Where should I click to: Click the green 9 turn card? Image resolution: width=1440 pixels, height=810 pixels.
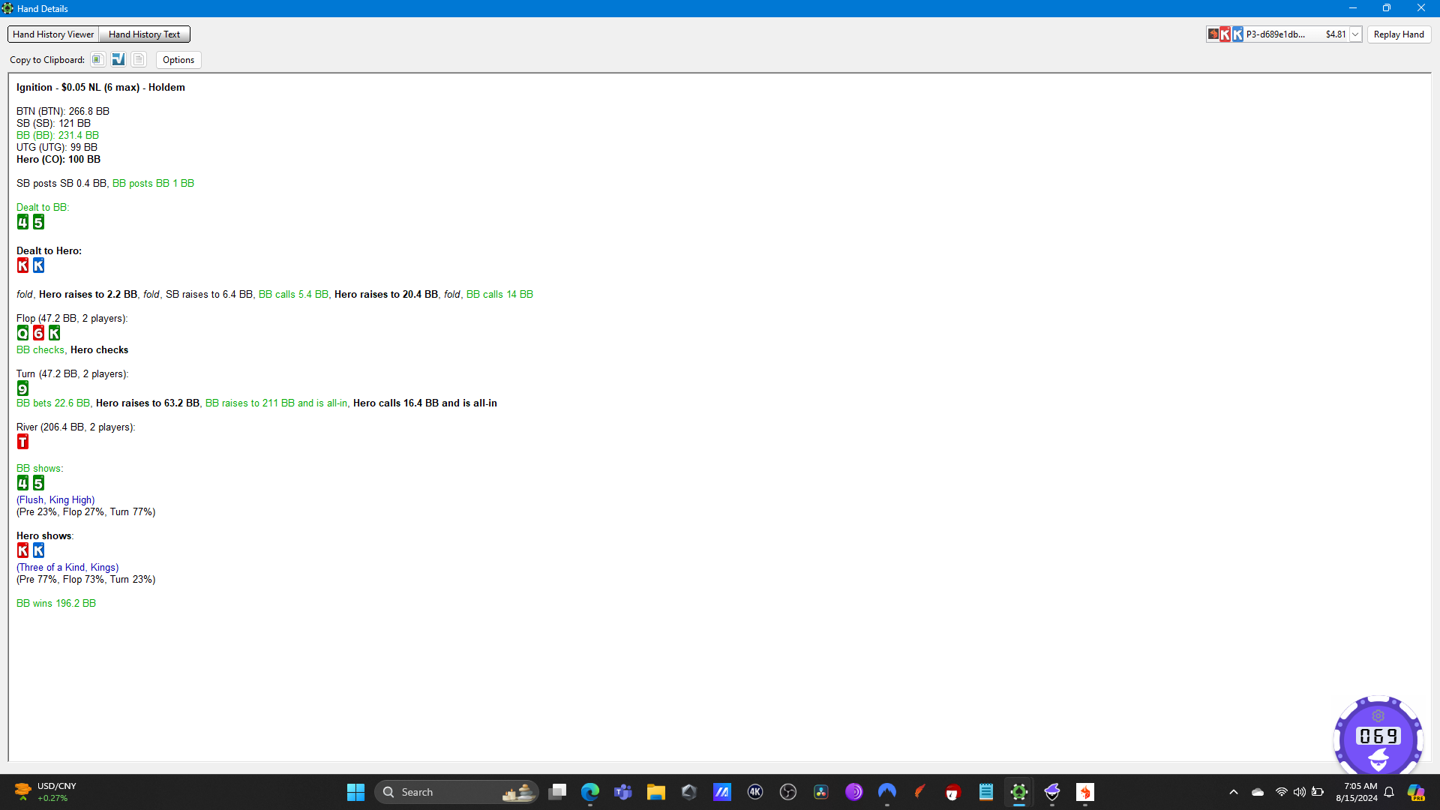click(23, 389)
